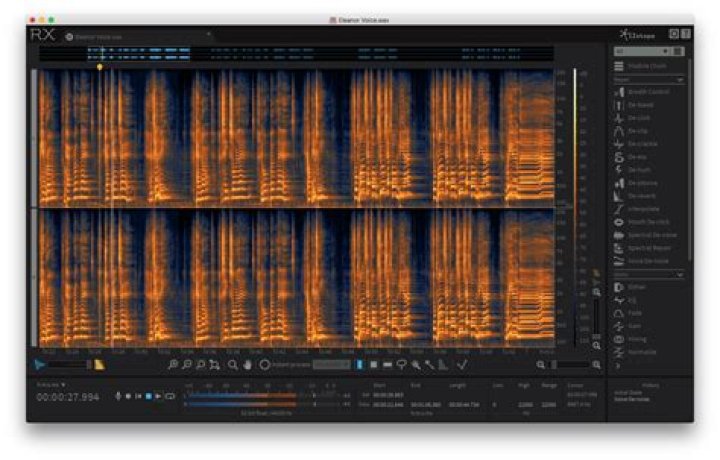Click the Rewind to start button
This screenshot has height=460, width=720.
click(x=138, y=396)
